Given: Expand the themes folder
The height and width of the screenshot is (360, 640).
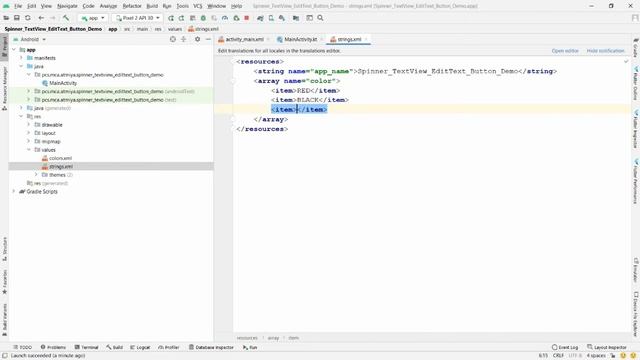Looking at the screenshot, I should tap(36, 175).
